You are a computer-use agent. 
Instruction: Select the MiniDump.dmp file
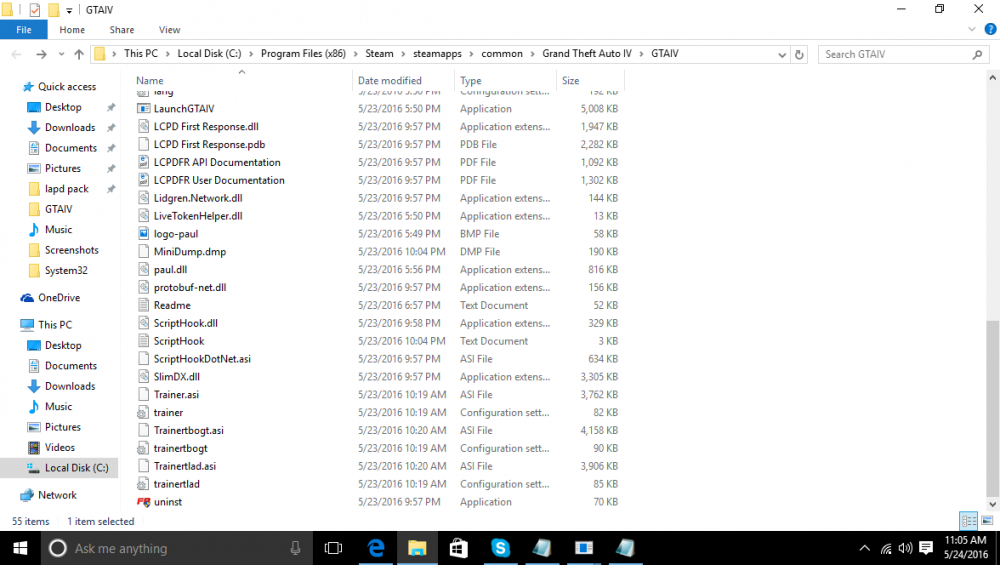click(x=189, y=252)
